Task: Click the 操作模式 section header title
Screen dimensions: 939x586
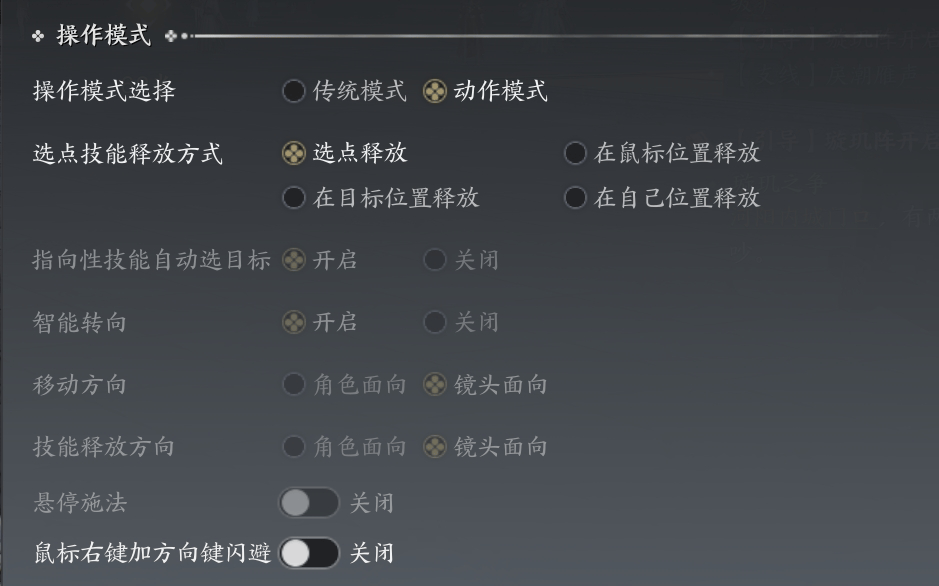Action: click(104, 35)
